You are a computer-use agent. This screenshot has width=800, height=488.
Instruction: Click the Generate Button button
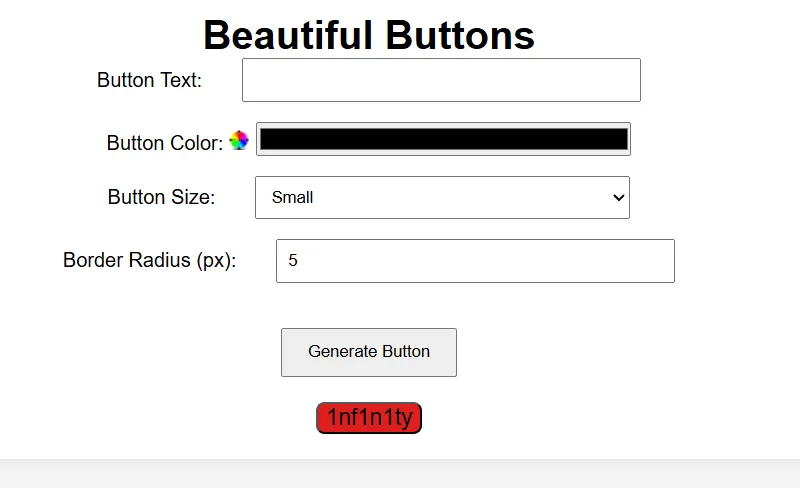tap(368, 352)
